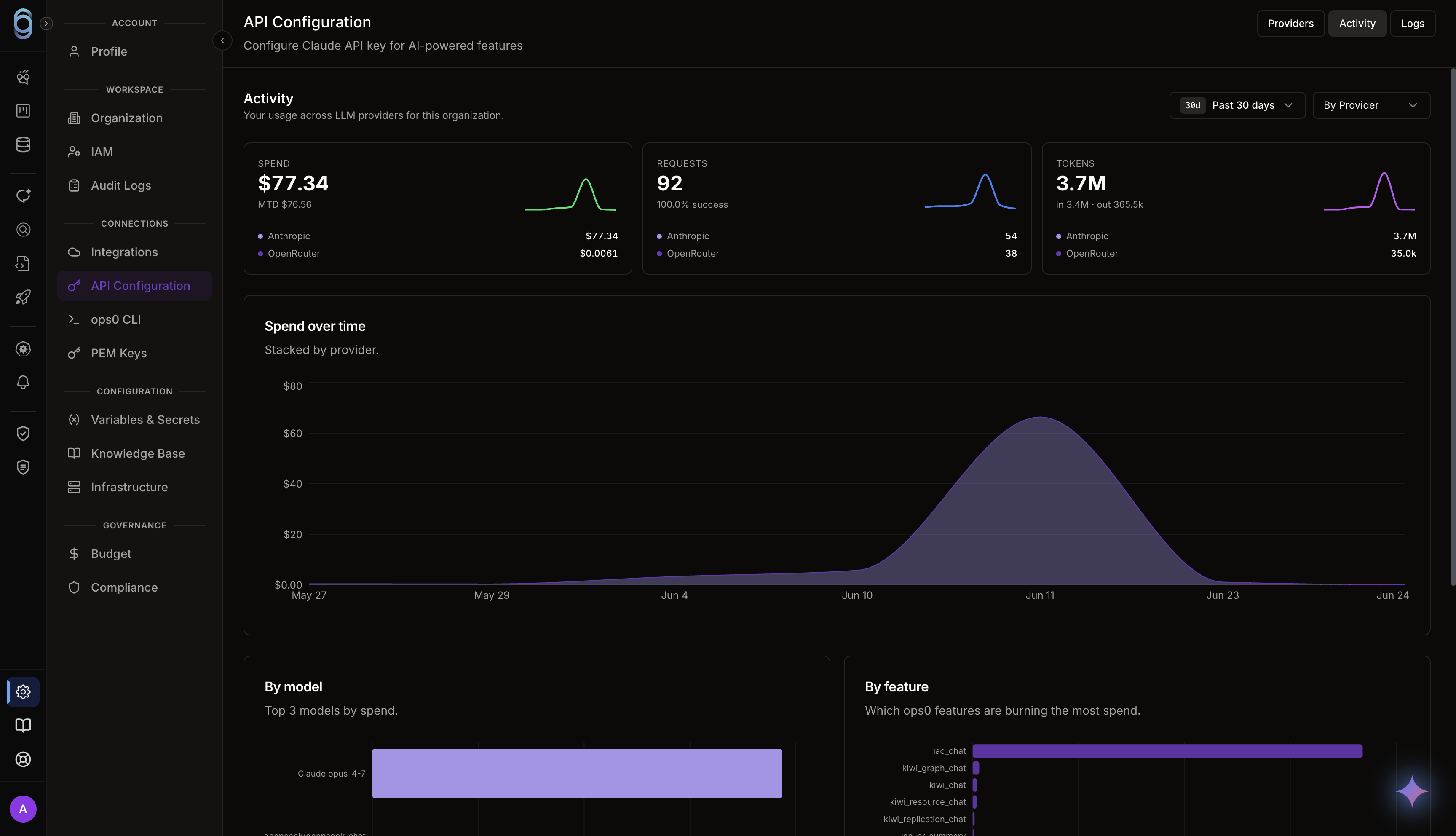This screenshot has height=836, width=1456.
Task: Open settings gear in left rail
Action: [x=23, y=692]
